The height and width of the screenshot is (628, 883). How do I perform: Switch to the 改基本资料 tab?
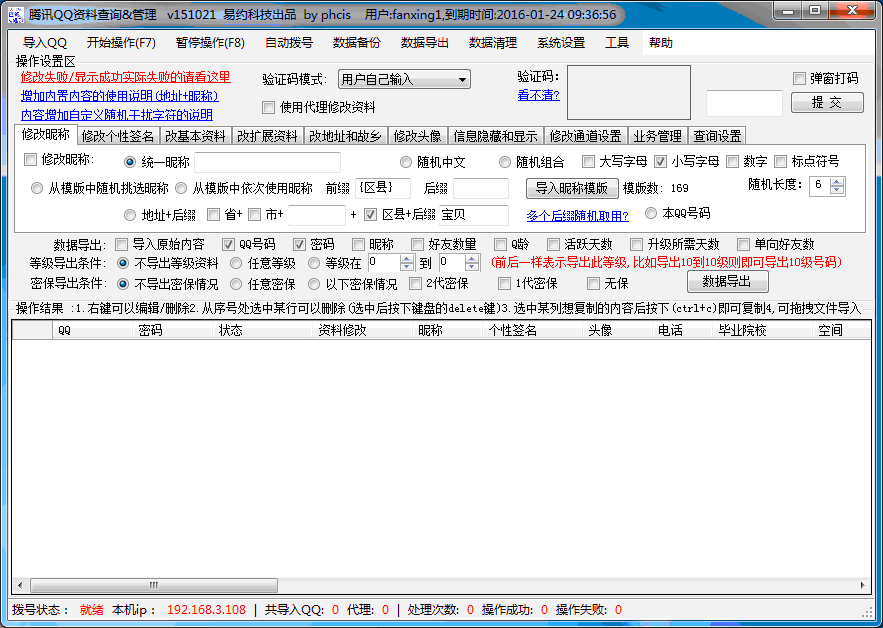click(x=195, y=136)
